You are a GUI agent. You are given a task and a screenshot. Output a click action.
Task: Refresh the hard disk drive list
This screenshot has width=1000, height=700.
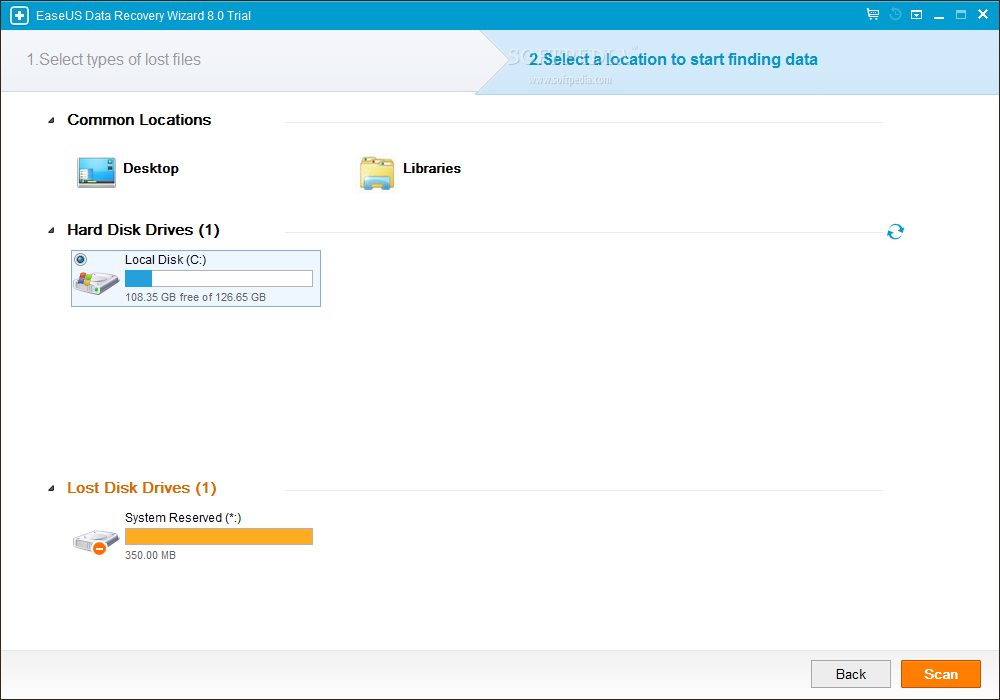coord(895,231)
